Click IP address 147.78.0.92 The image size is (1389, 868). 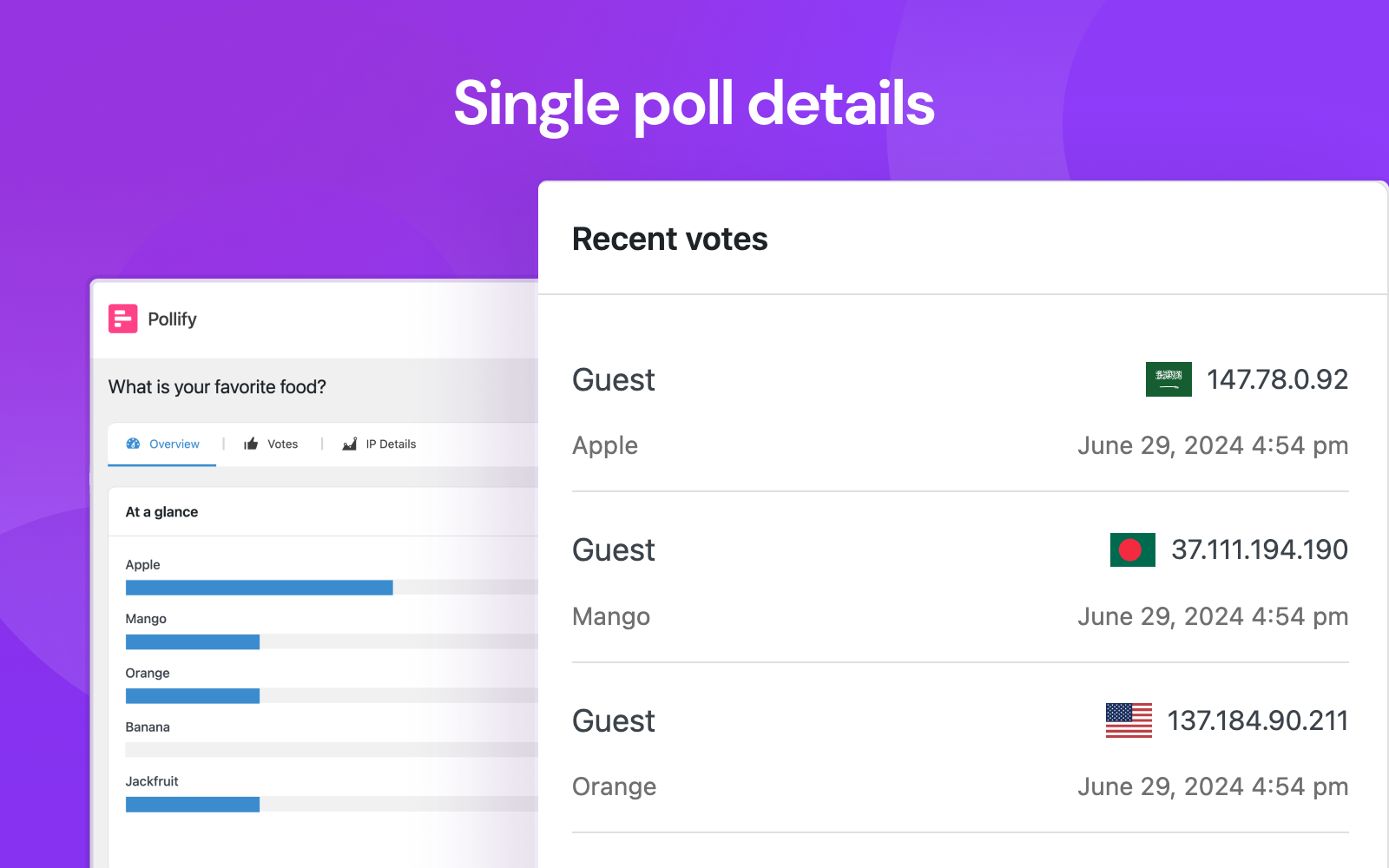pos(1277,379)
